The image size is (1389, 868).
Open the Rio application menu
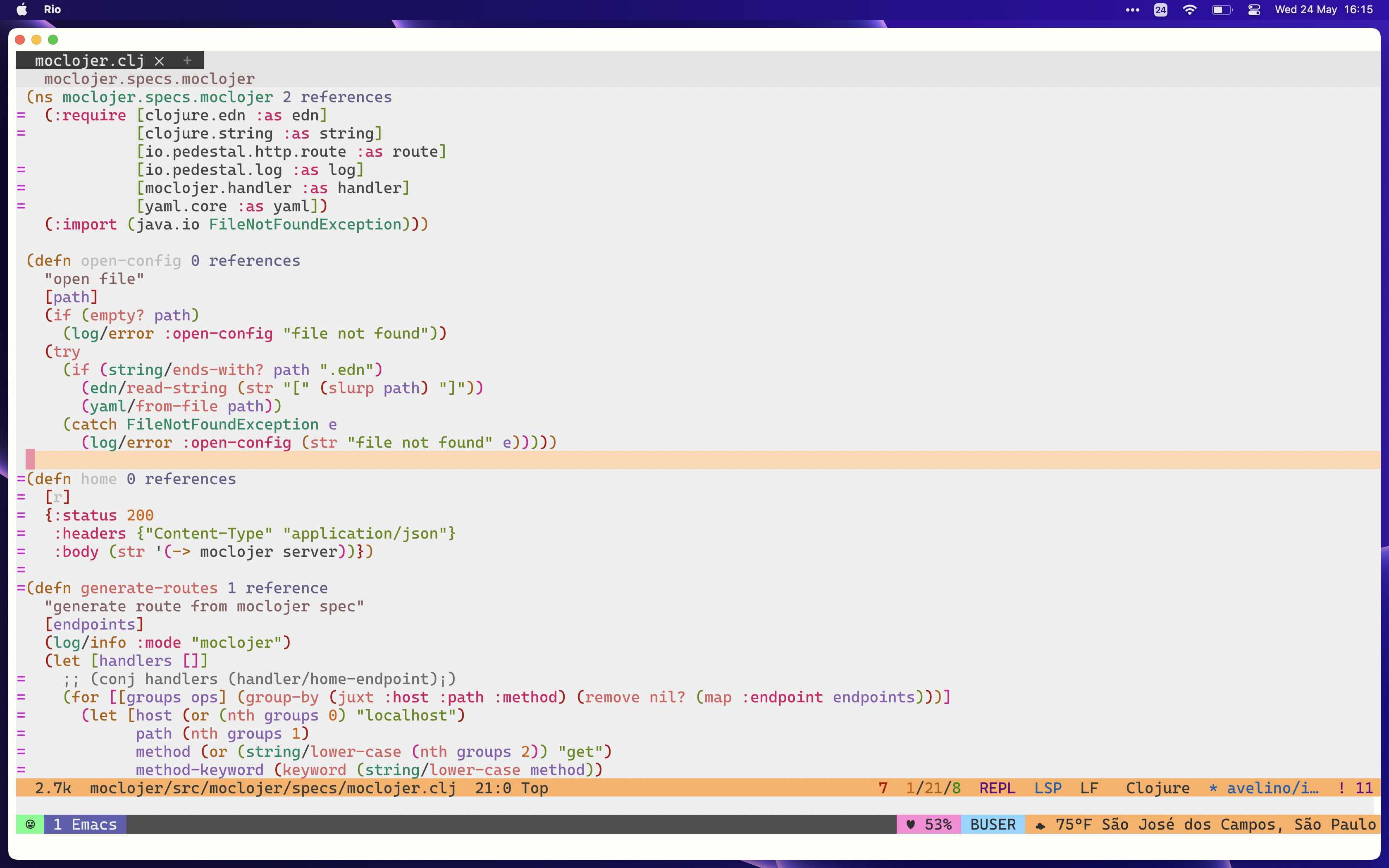click(52, 10)
